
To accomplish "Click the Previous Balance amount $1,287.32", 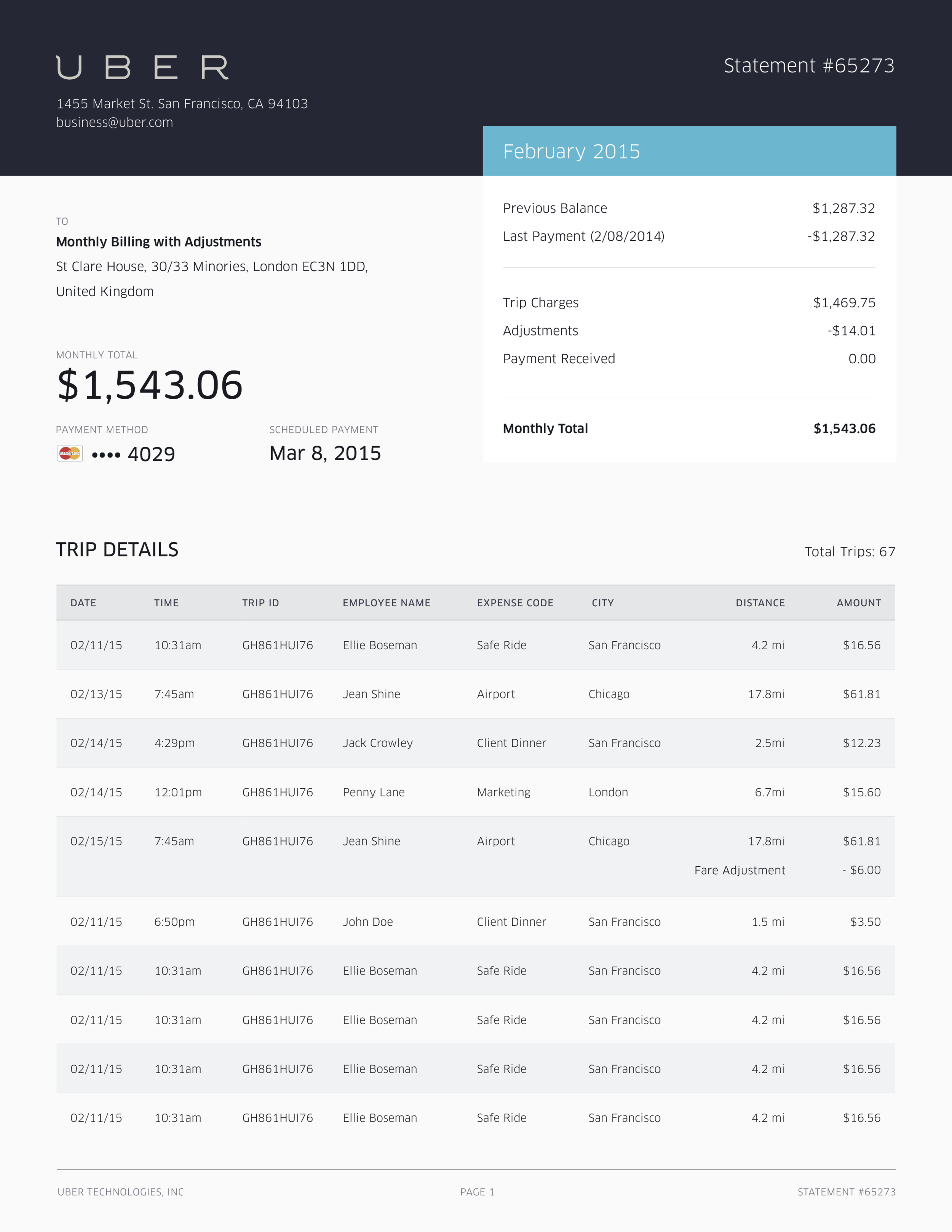I will pyautogui.click(x=843, y=208).
